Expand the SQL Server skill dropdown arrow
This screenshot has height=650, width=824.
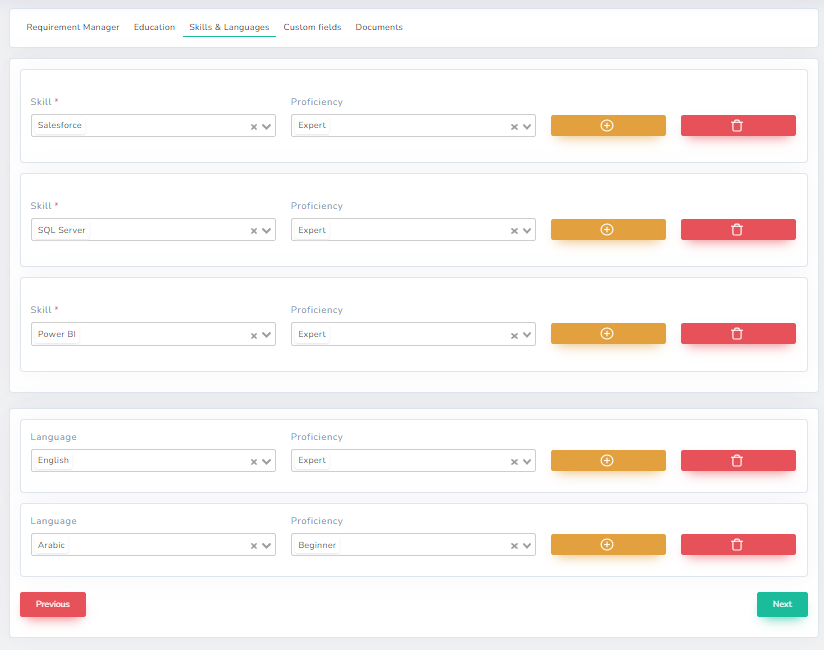click(x=267, y=231)
